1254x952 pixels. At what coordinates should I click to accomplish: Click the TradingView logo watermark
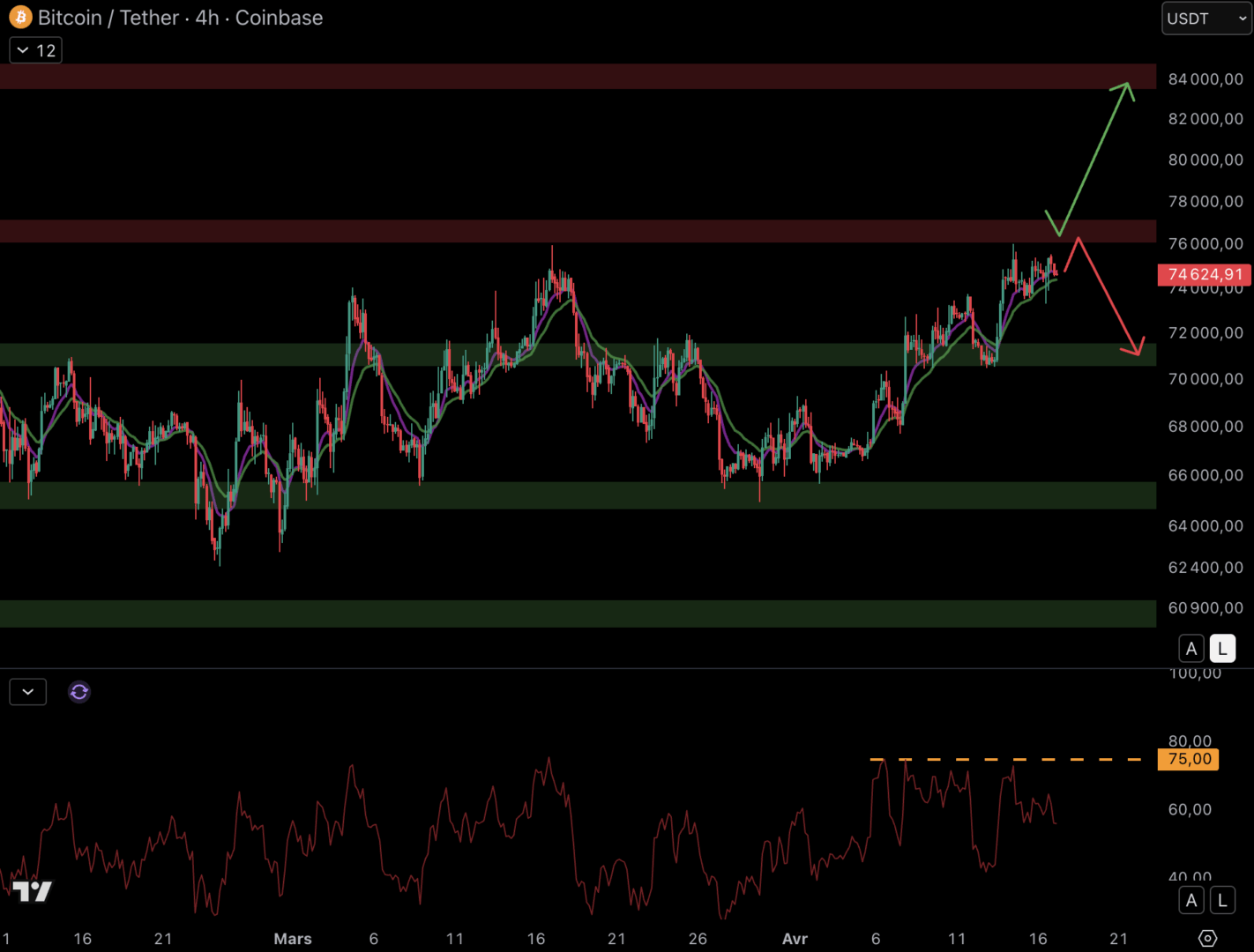click(x=33, y=892)
